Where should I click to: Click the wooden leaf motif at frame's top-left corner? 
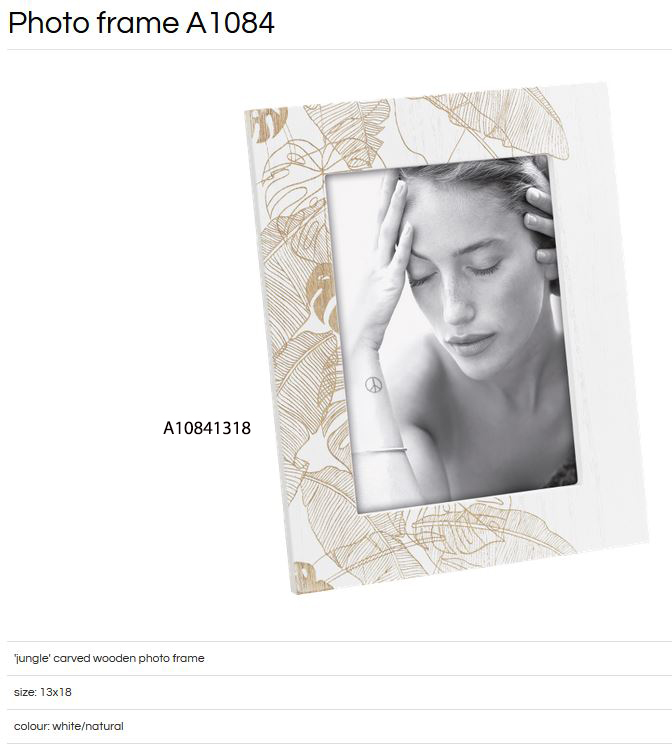(268, 125)
